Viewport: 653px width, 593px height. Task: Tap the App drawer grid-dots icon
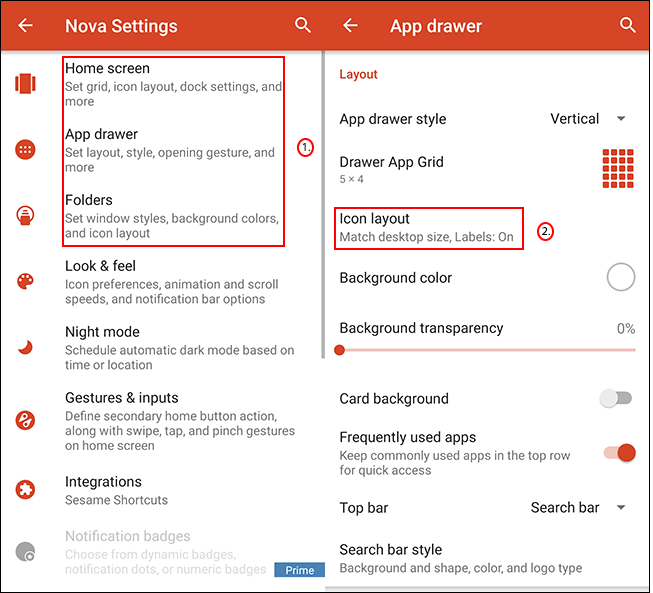tap(25, 149)
